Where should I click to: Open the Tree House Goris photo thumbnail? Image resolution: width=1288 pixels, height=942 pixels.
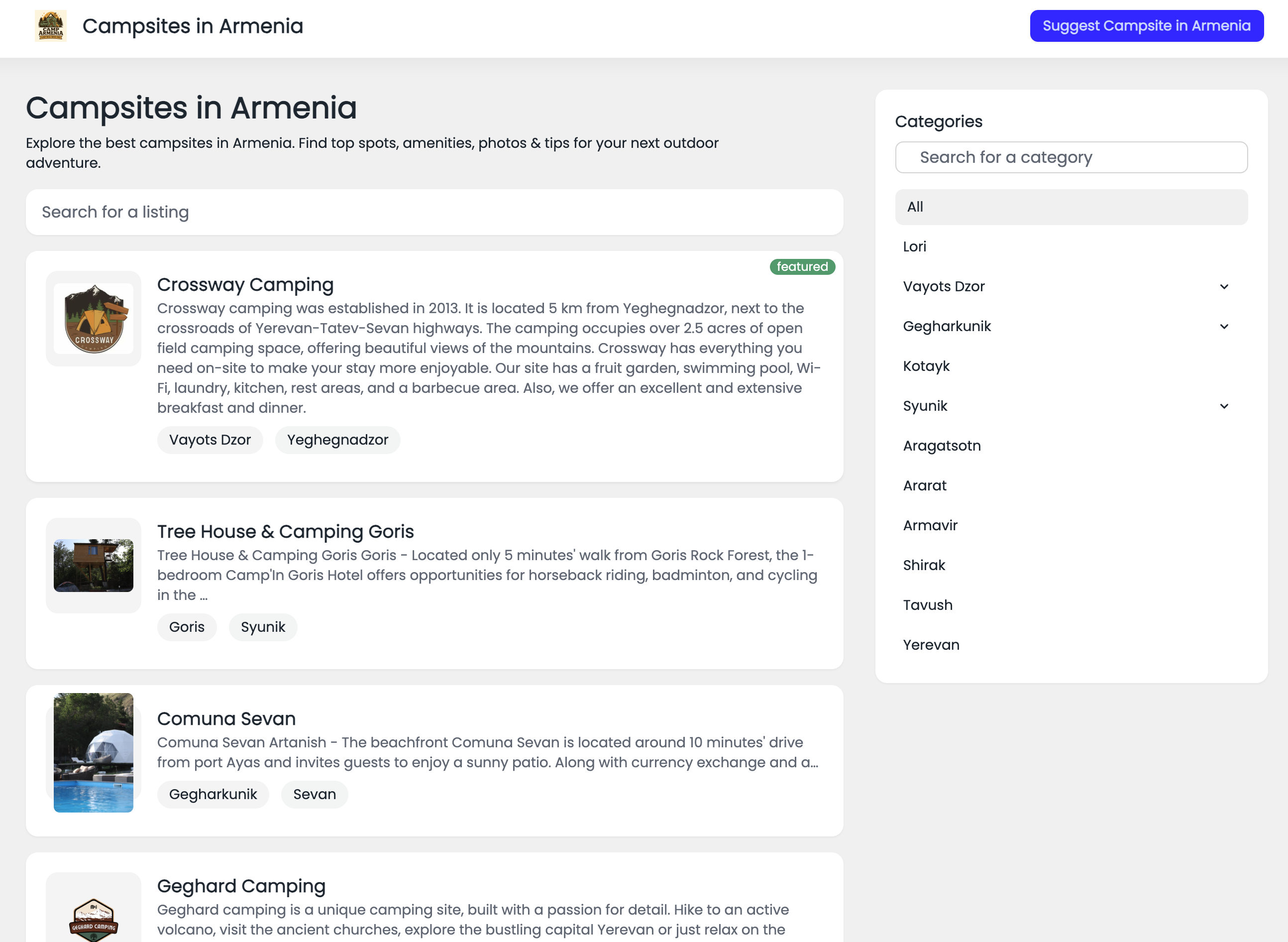coord(94,565)
